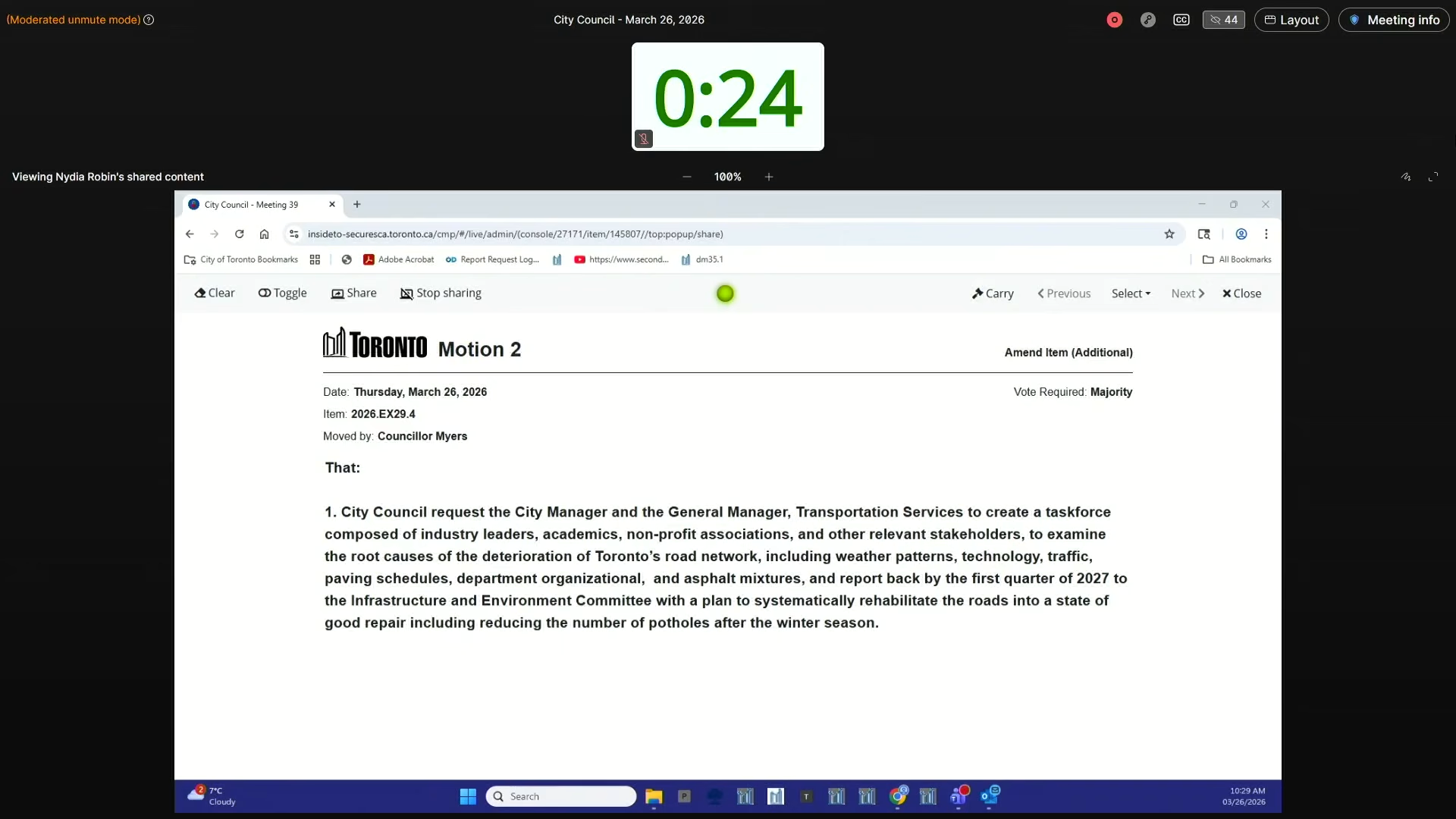Click the red recording indicator icon
This screenshot has height=819, width=1456.
point(1114,20)
